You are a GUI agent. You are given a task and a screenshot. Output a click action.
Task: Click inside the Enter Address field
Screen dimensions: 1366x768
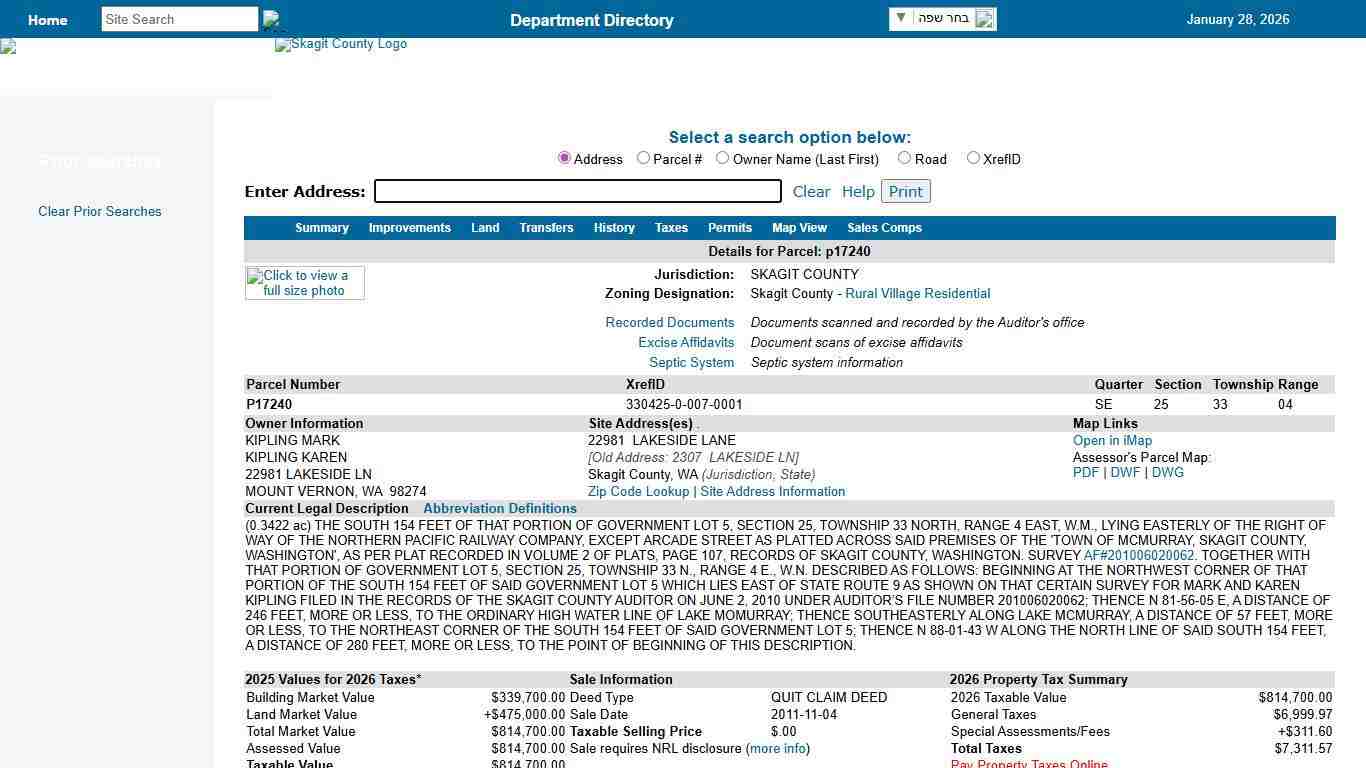(577, 191)
